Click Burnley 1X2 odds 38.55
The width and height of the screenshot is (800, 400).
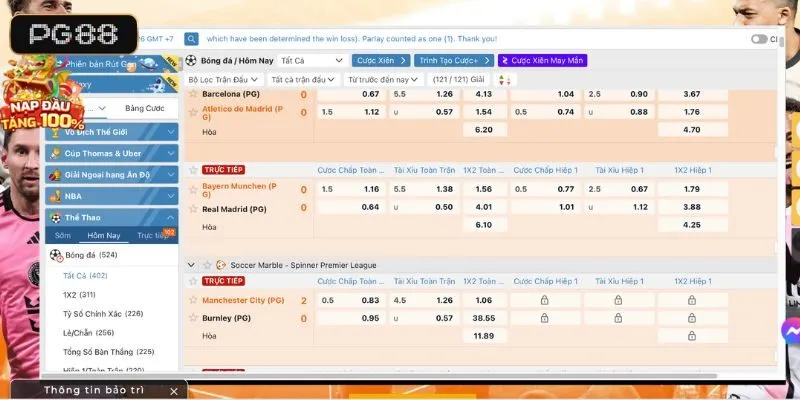click(x=485, y=318)
